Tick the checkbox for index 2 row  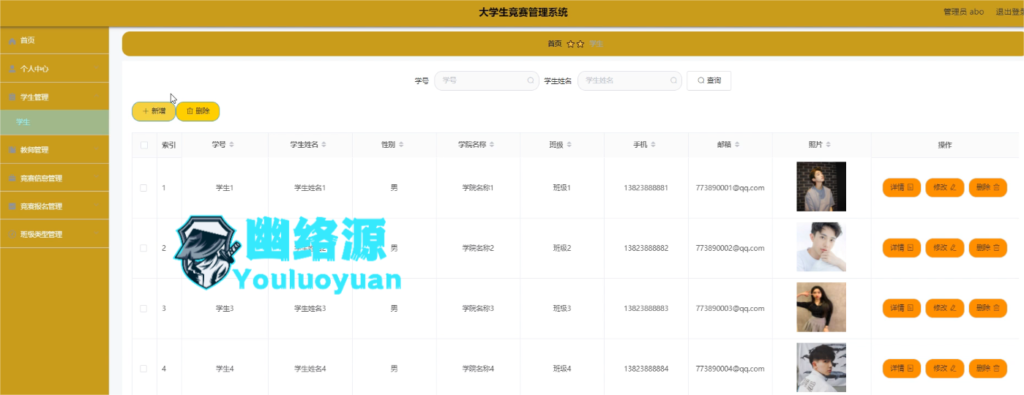pyautogui.click(x=144, y=248)
